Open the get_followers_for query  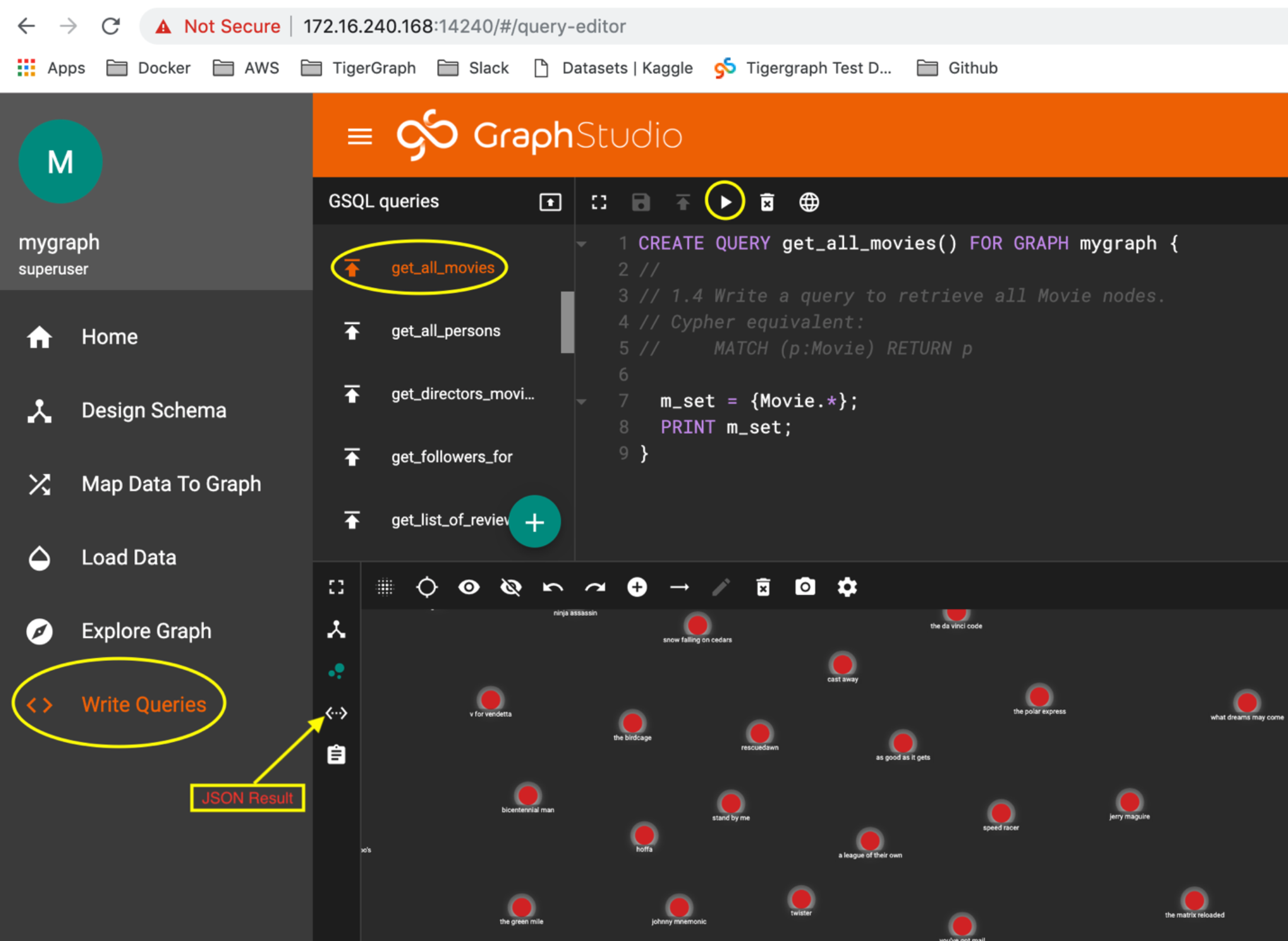coord(451,457)
